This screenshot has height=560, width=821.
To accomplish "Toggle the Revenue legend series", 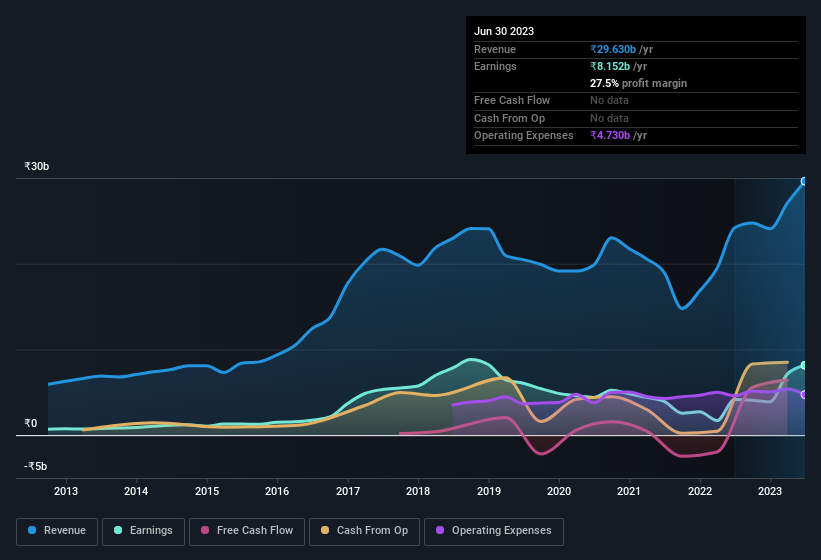I will pyautogui.click(x=56, y=531).
